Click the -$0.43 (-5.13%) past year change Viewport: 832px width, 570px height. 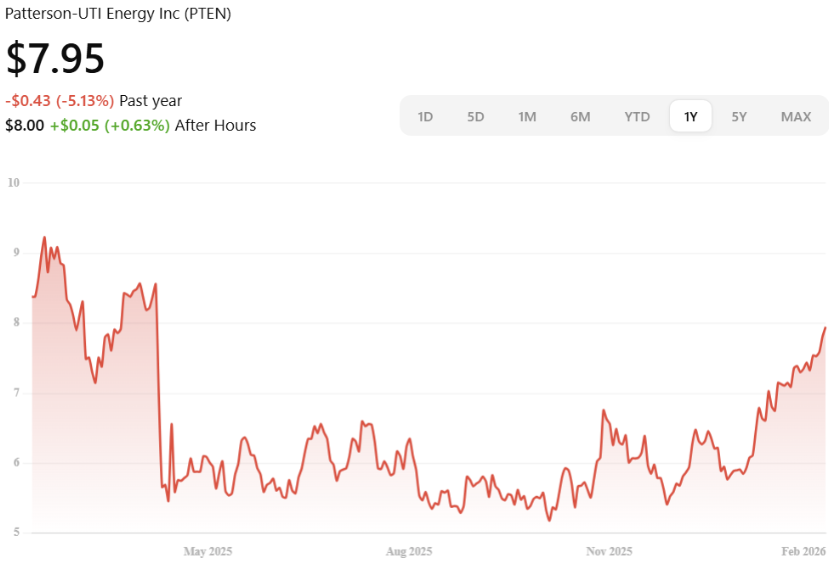tap(60, 100)
